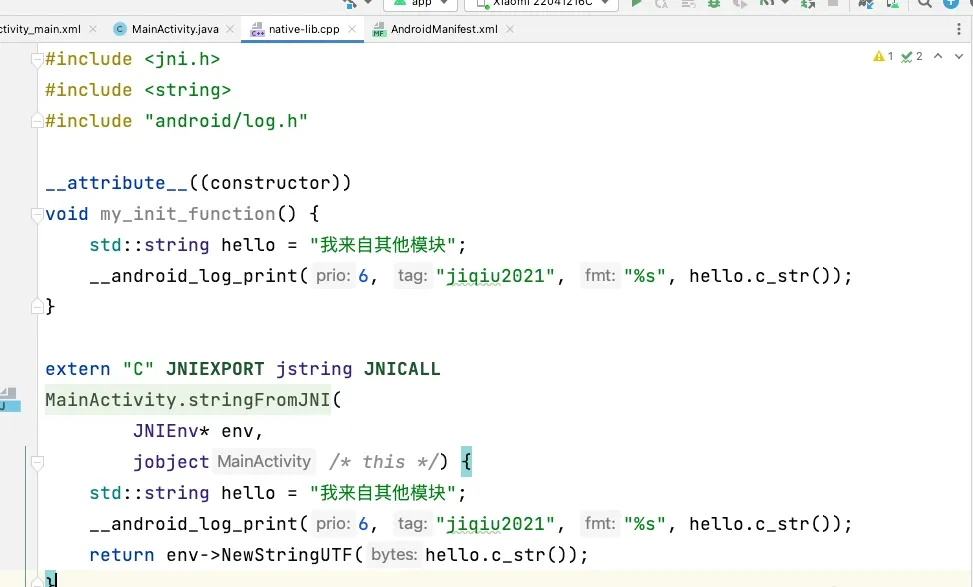The height and width of the screenshot is (587, 973).
Task: Click the "android/log.h" include string
Action: point(226,121)
